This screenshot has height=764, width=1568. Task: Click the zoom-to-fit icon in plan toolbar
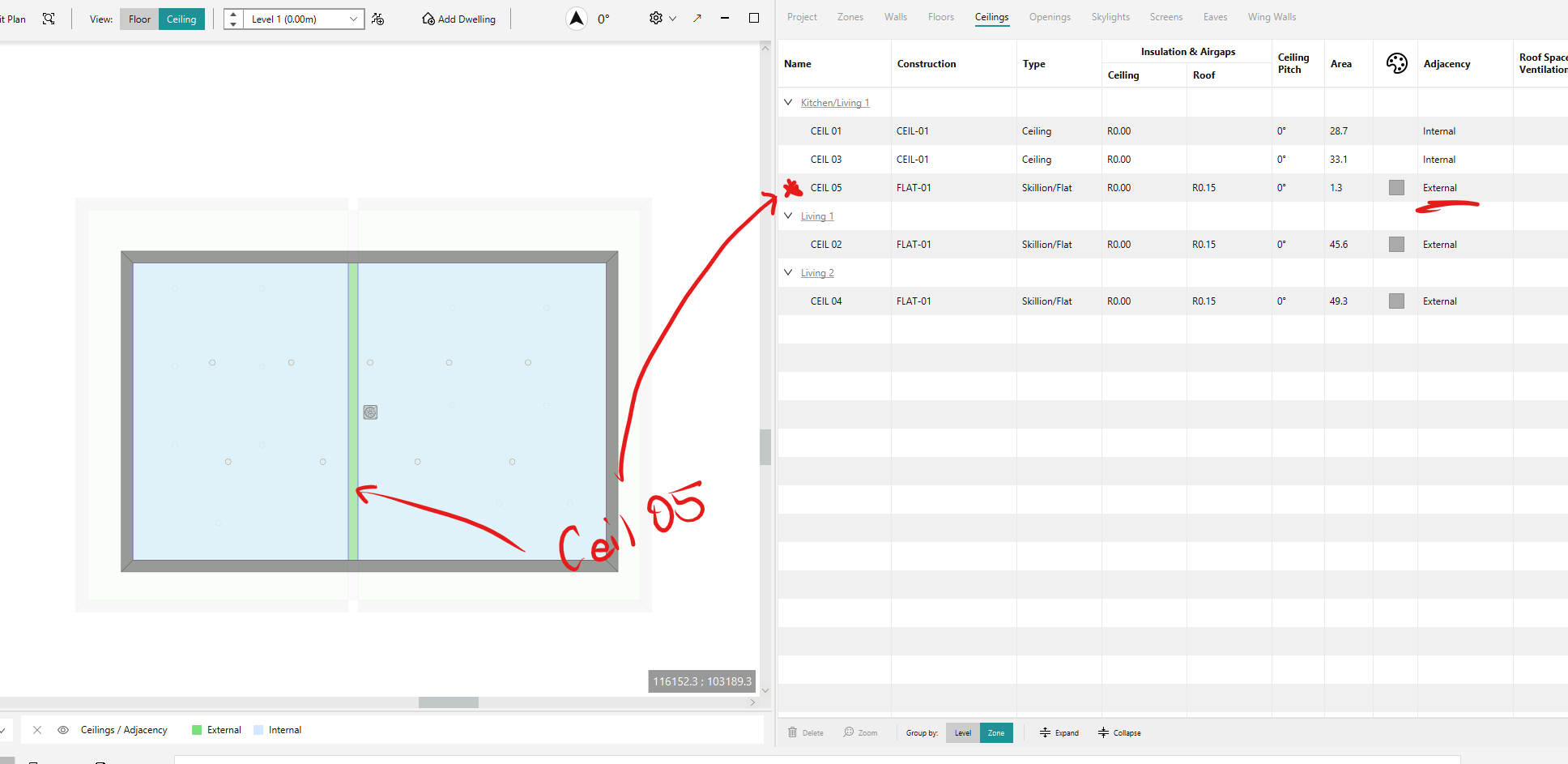click(x=49, y=19)
